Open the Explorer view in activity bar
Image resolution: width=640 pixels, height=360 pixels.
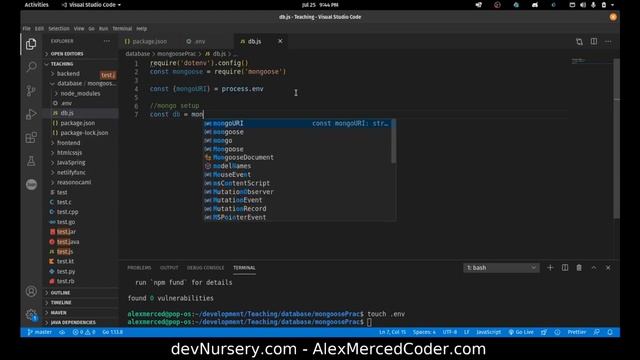(31, 44)
